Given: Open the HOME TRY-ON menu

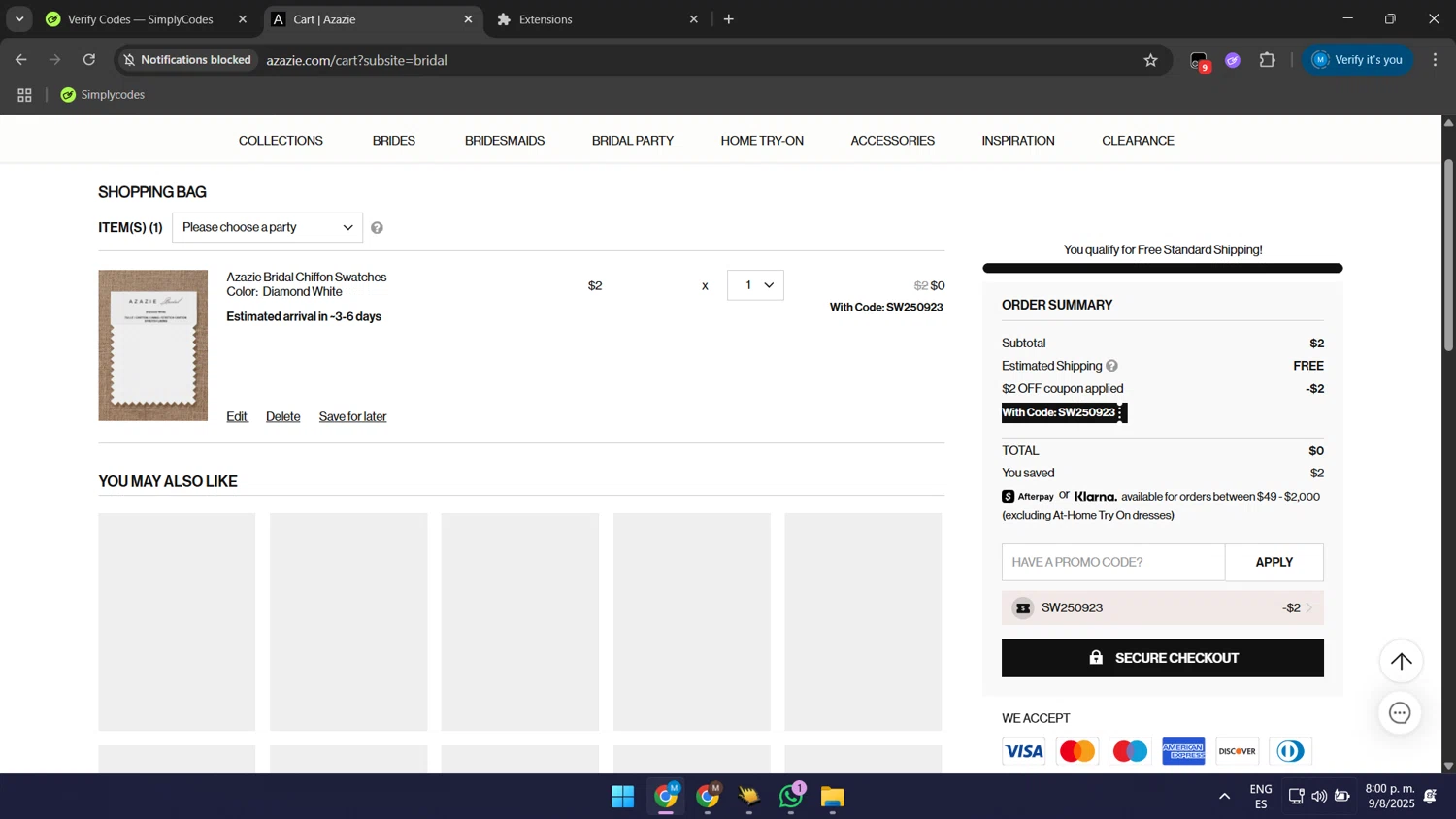Looking at the screenshot, I should (x=762, y=141).
